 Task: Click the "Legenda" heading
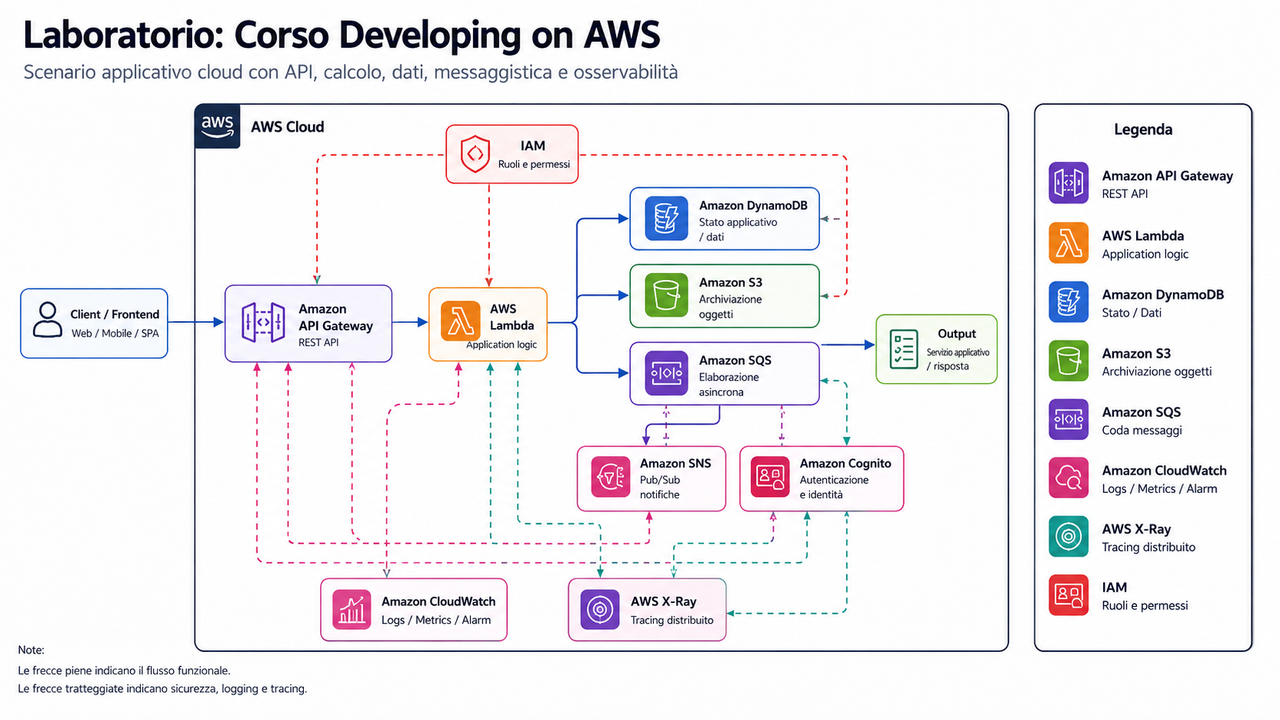[1143, 129]
